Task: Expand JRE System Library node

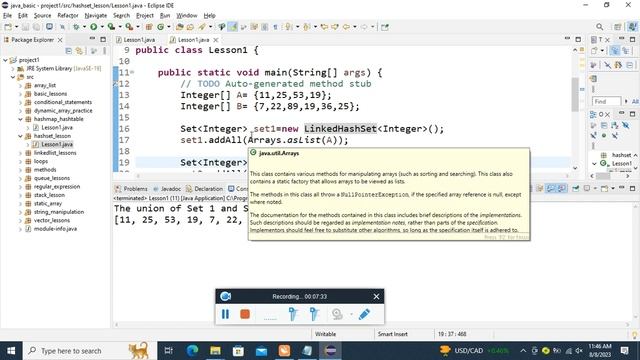Action: 13,69
